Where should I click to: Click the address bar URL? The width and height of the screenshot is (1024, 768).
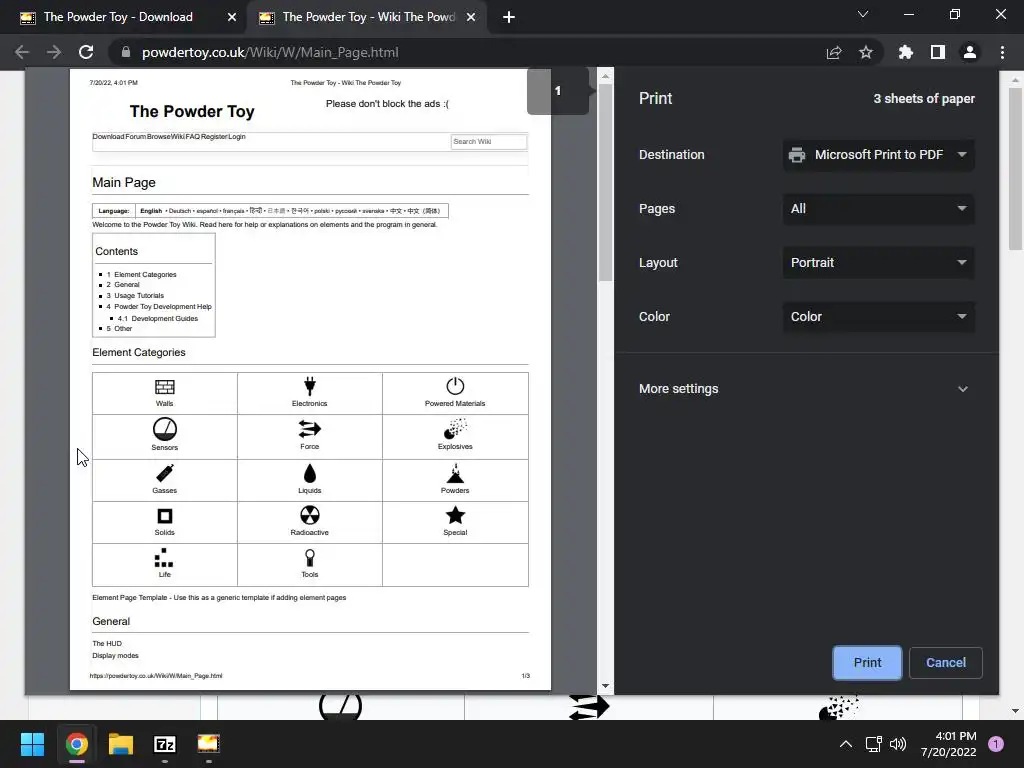(270, 52)
